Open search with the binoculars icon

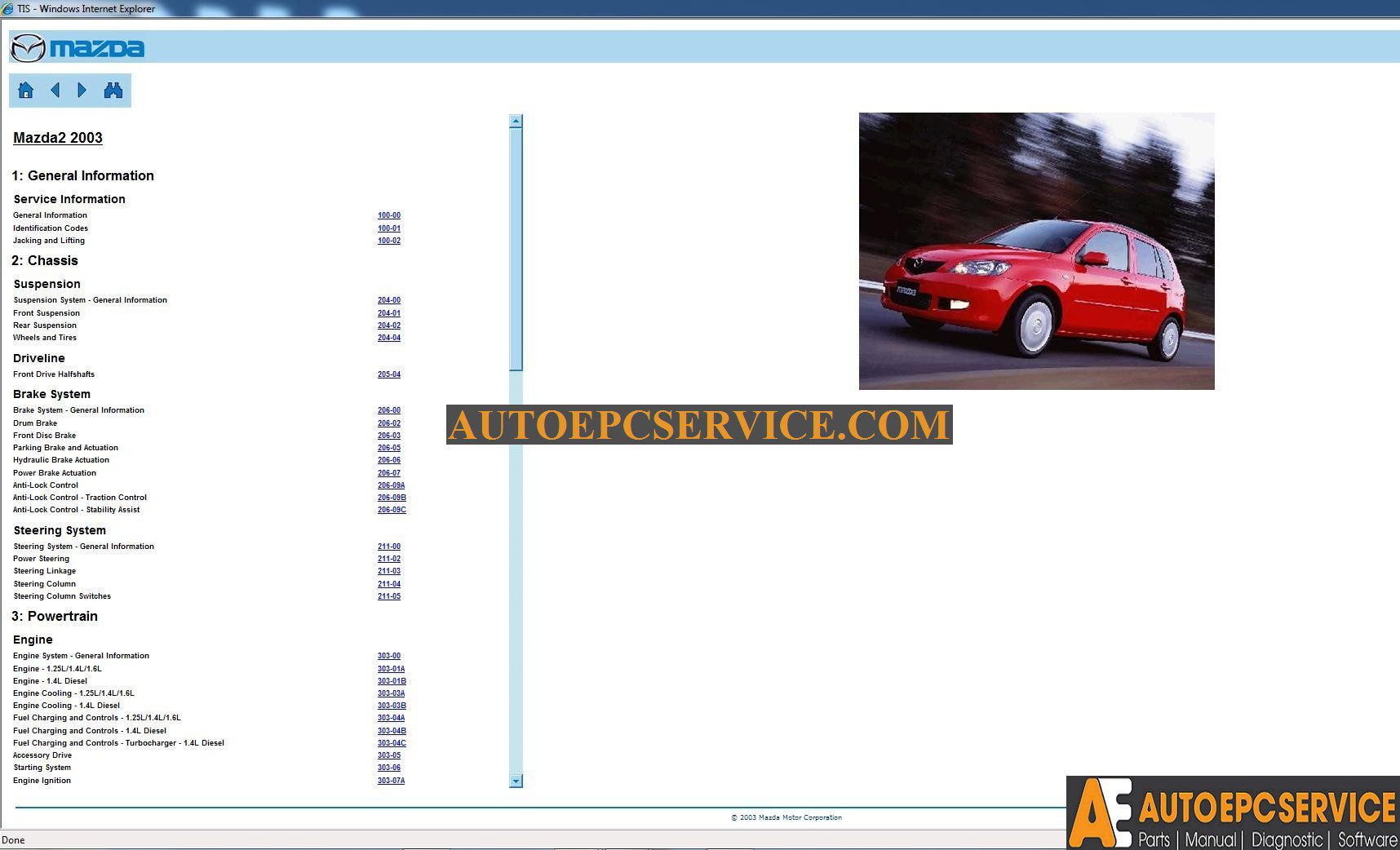point(113,90)
